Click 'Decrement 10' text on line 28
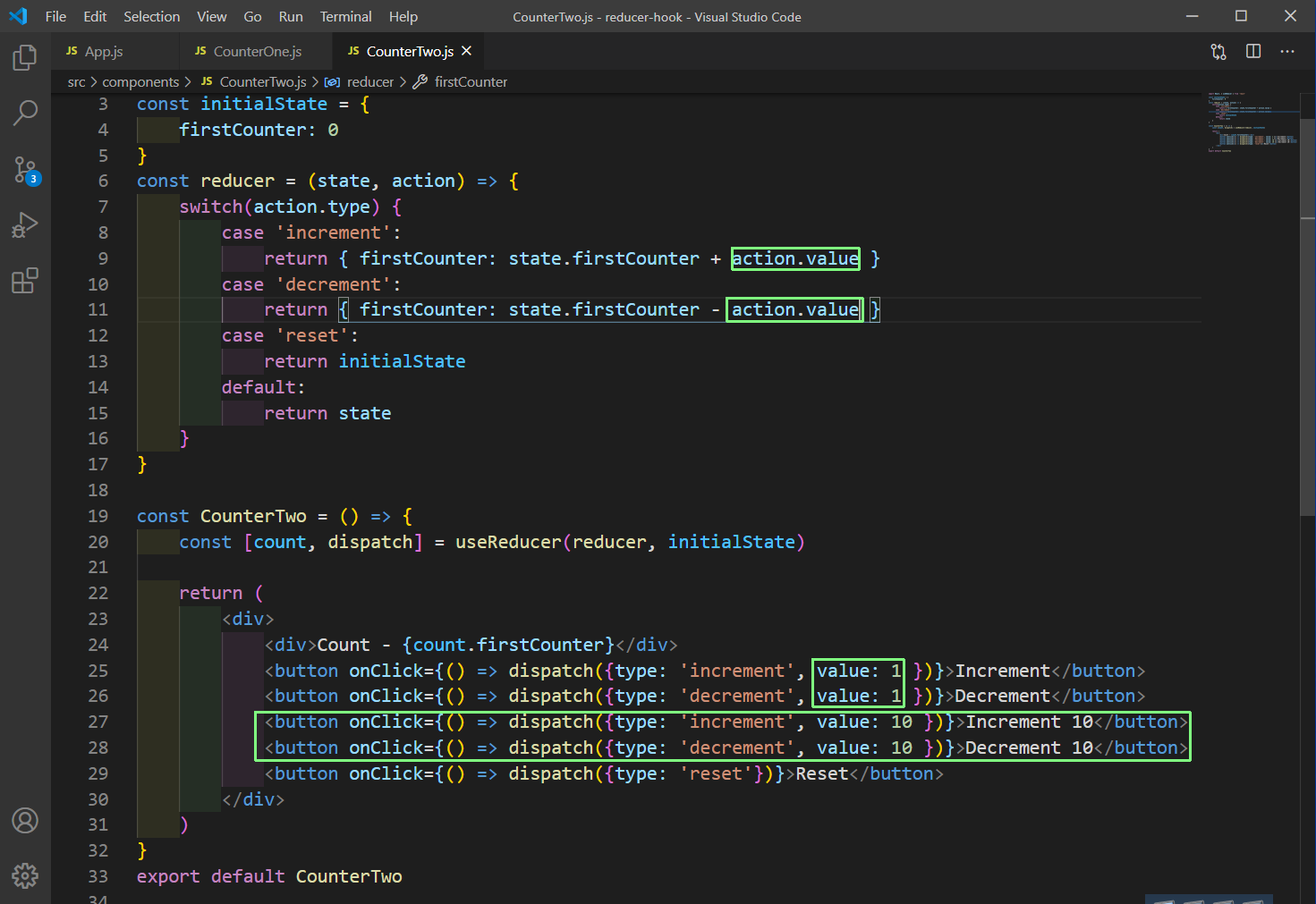 [x=1029, y=748]
